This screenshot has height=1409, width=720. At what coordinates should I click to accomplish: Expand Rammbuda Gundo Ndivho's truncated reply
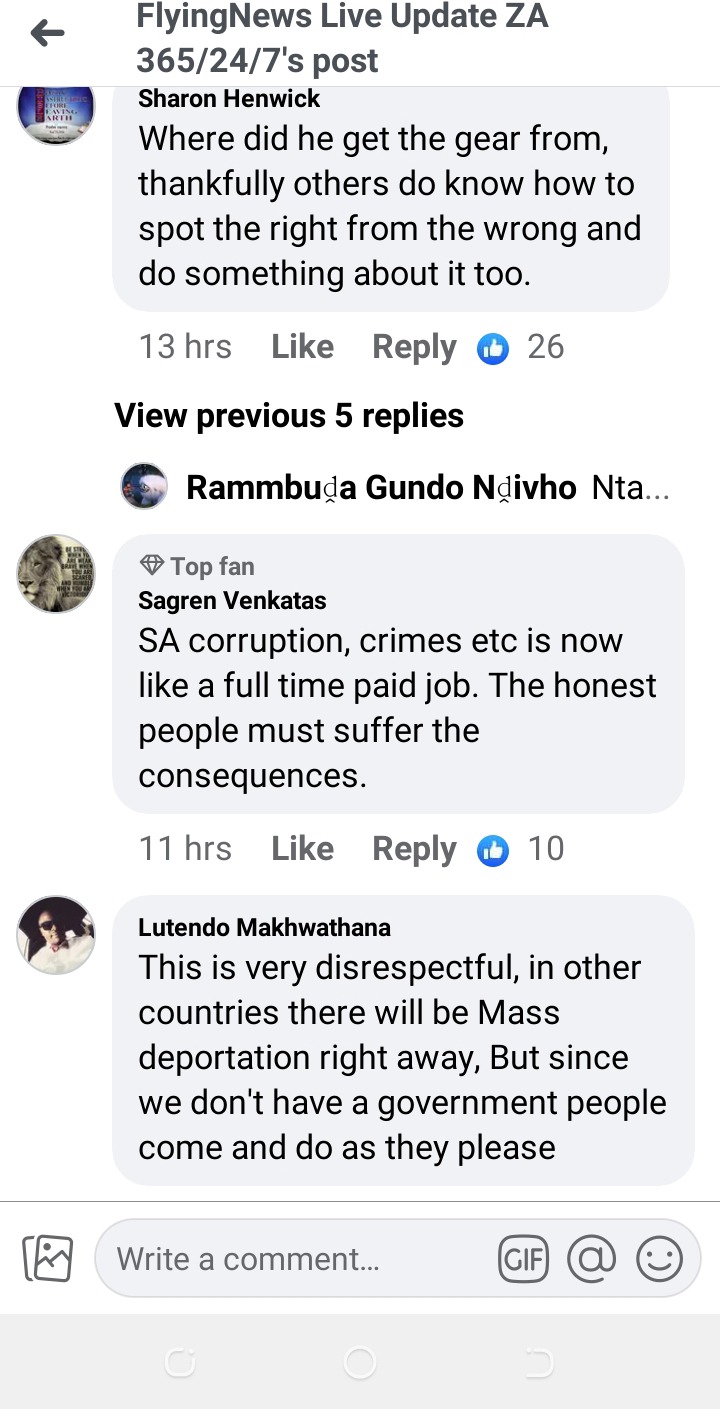pyautogui.click(x=630, y=488)
